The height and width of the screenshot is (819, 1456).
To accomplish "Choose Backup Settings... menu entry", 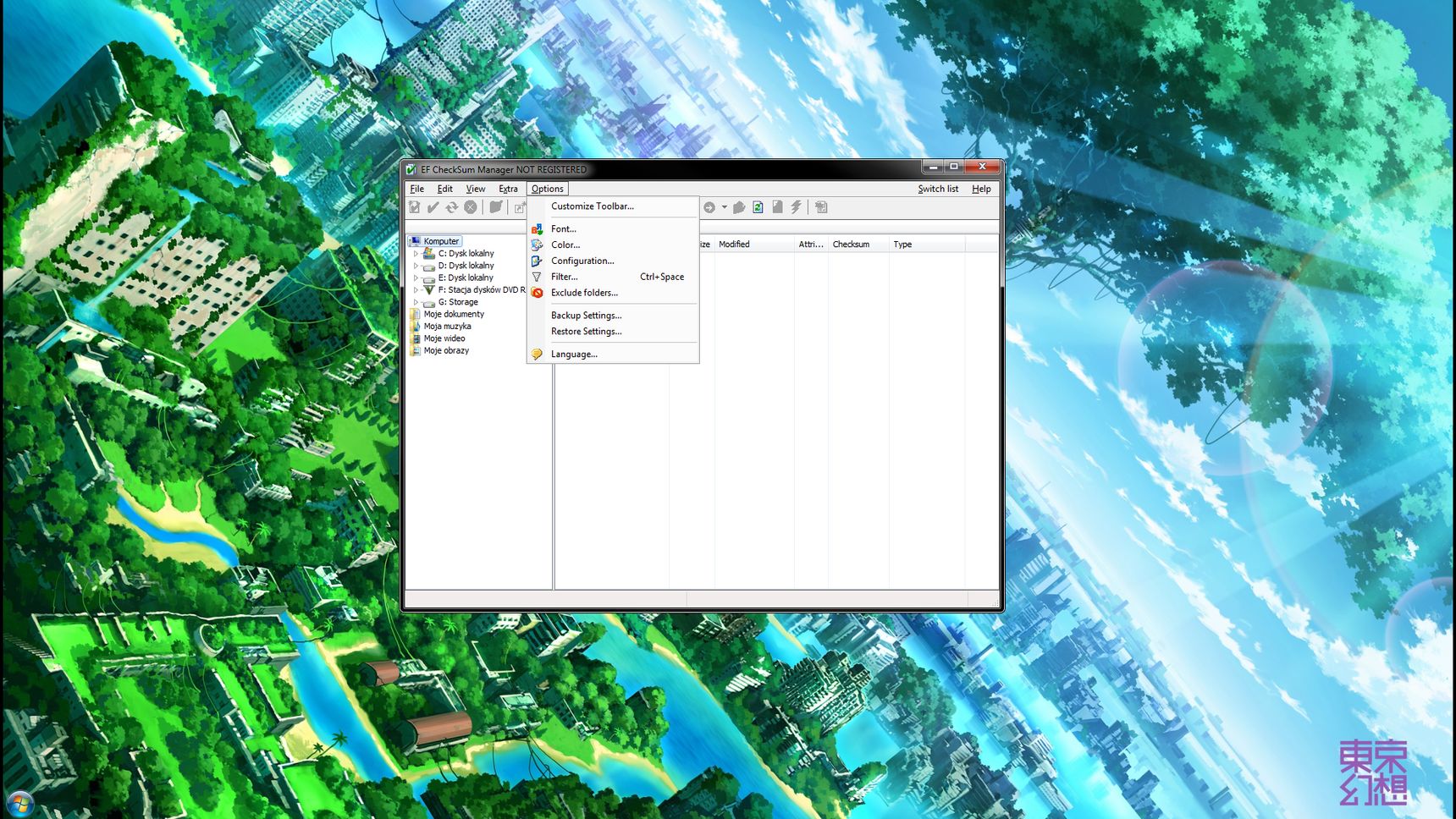I will click(613, 316).
